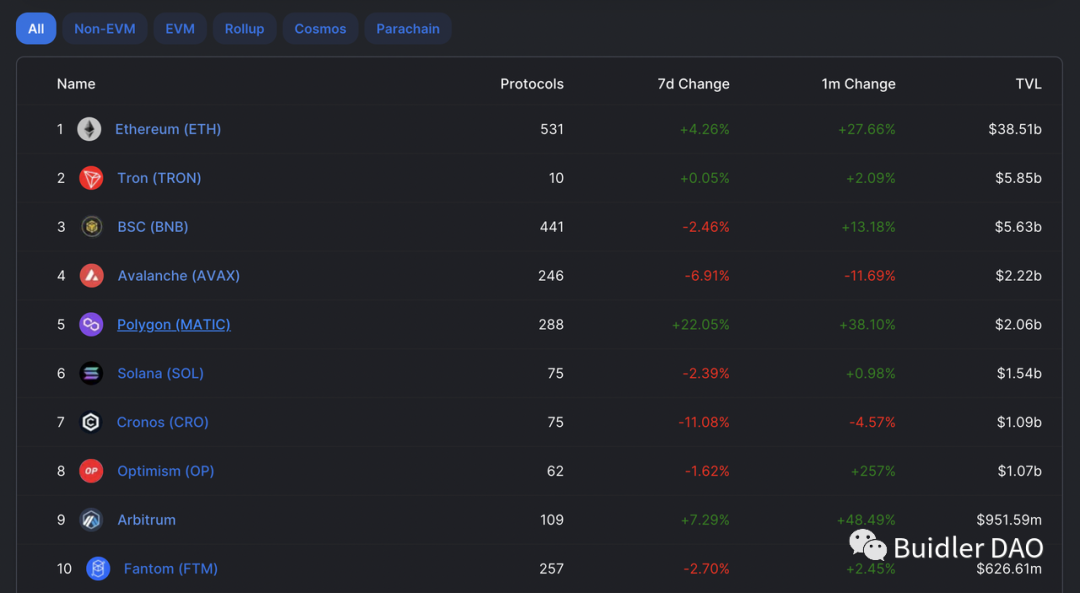Click Tron TVL value $5.85b
This screenshot has height=593, width=1080.
(1018, 178)
